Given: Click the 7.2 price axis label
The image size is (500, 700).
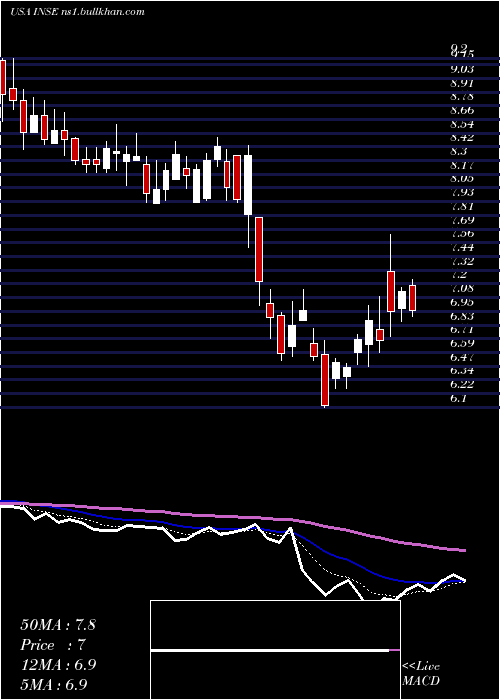Looking at the screenshot, I should [x=459, y=275].
